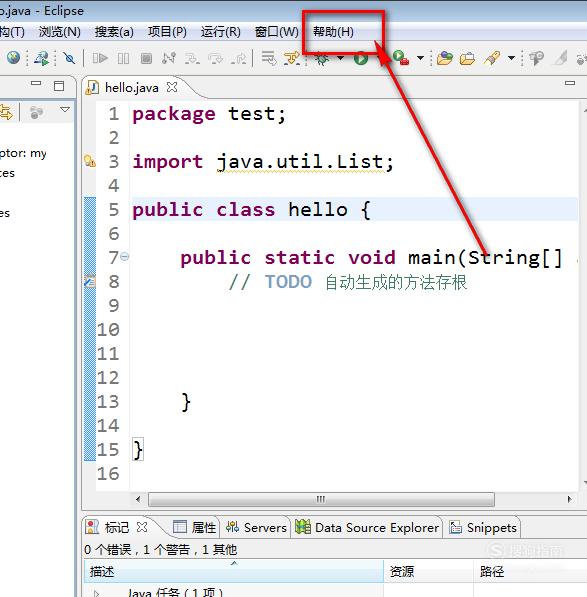Select the hello.java editor tab
Image resolution: width=587 pixels, height=597 pixels.
tap(131, 88)
